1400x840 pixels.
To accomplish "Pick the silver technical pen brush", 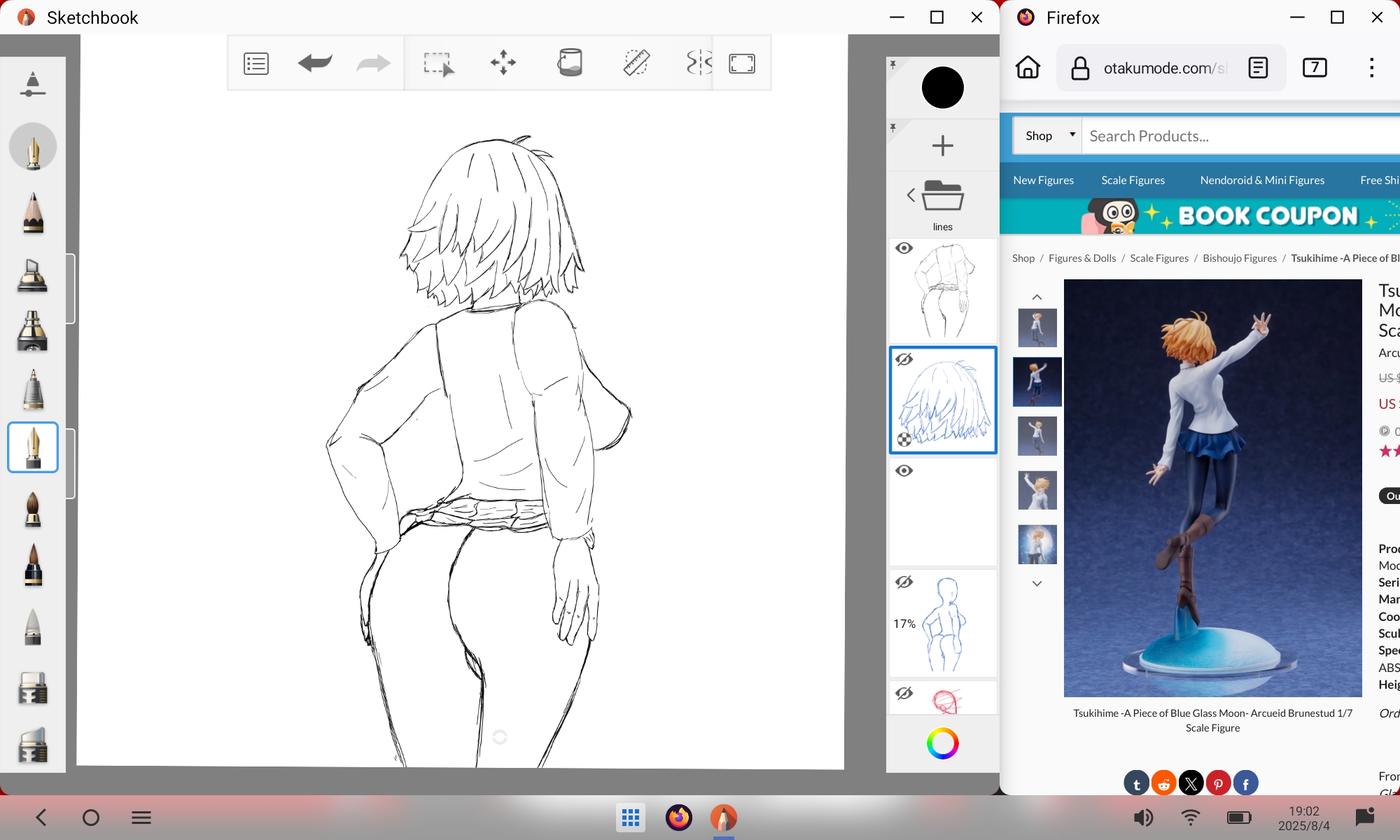I will (33, 389).
